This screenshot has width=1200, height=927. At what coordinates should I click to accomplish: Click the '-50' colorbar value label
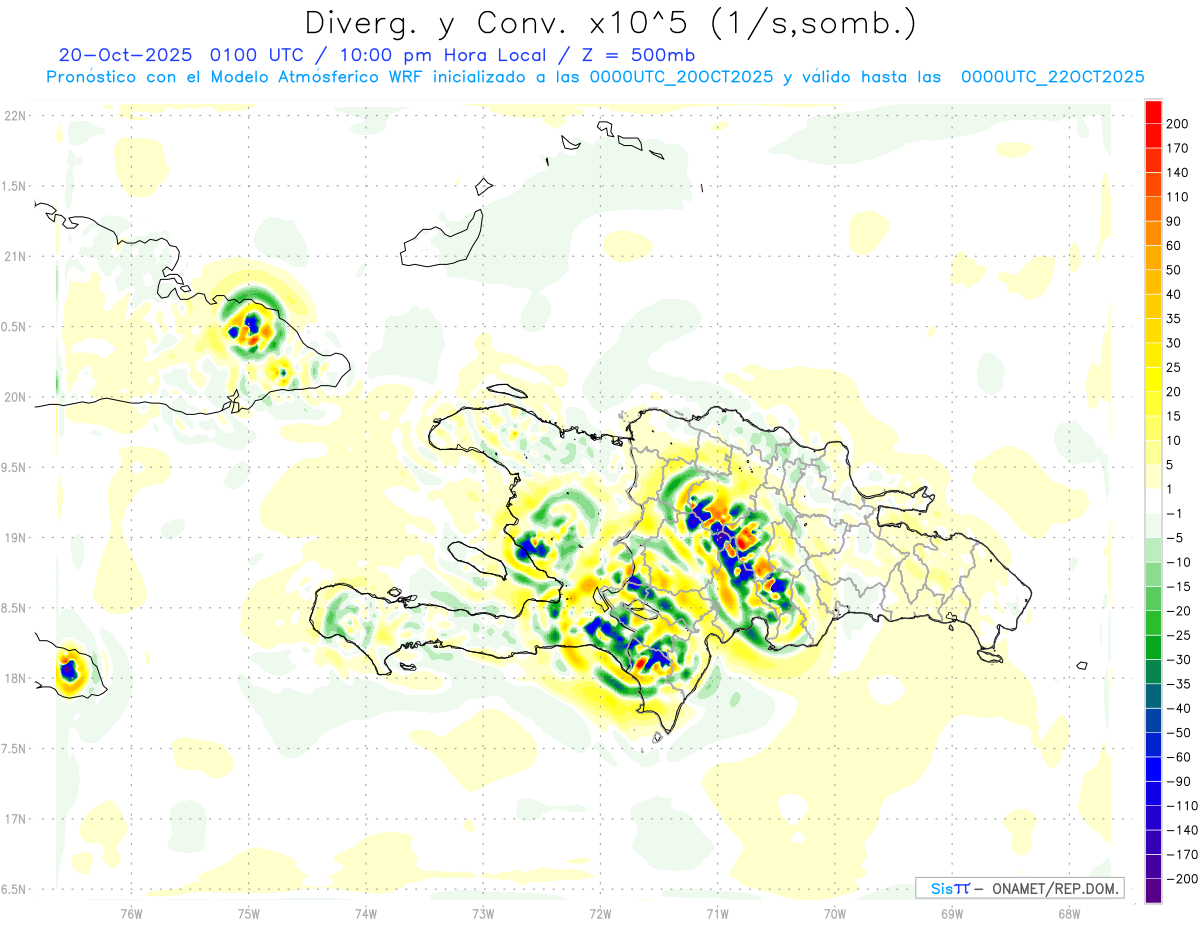point(1177,732)
